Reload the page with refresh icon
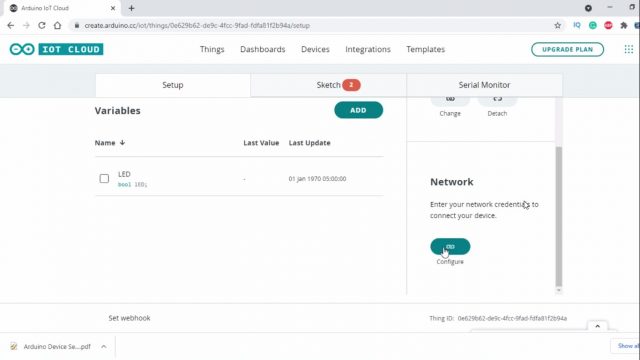The width and height of the screenshot is (640, 360). click(x=42, y=25)
